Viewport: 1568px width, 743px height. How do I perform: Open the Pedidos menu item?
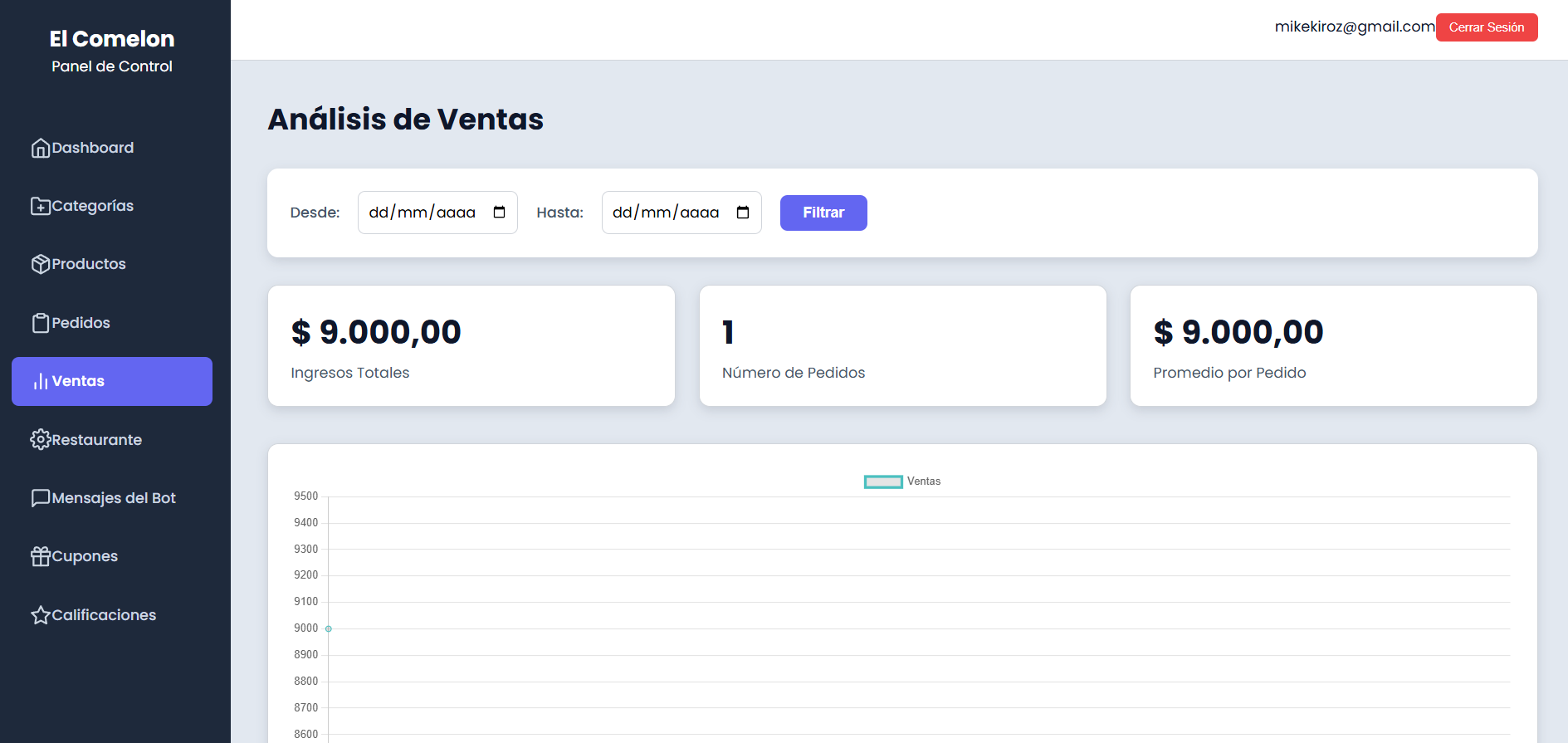pos(81,323)
